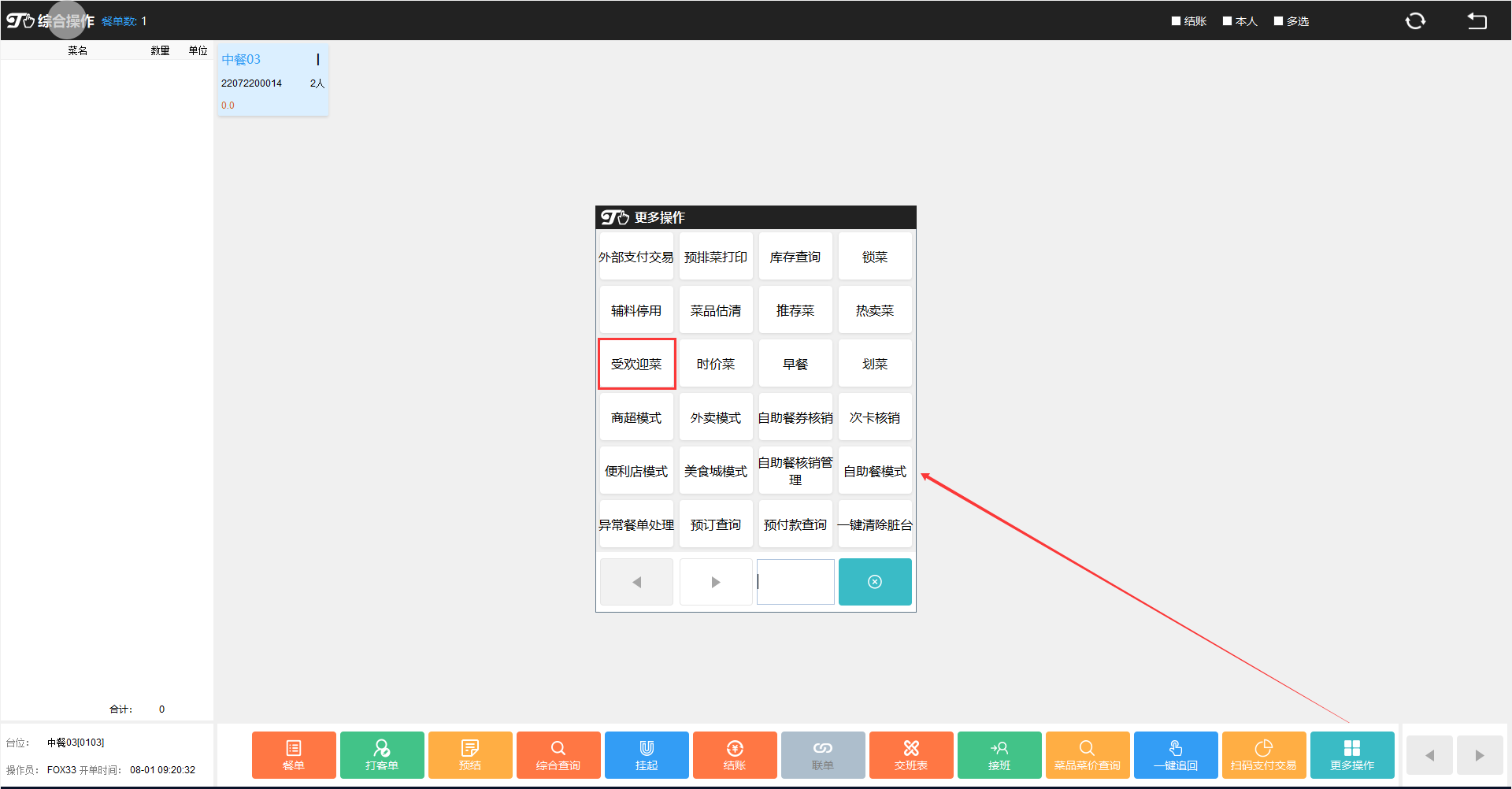Image resolution: width=1512 pixels, height=789 pixels.
Task: Click the refresh icon in top bar
Action: [1415, 21]
